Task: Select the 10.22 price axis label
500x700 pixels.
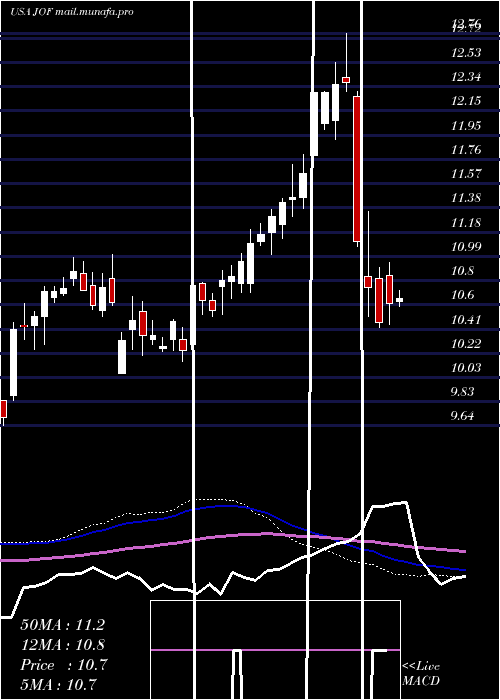Action: 466,343
